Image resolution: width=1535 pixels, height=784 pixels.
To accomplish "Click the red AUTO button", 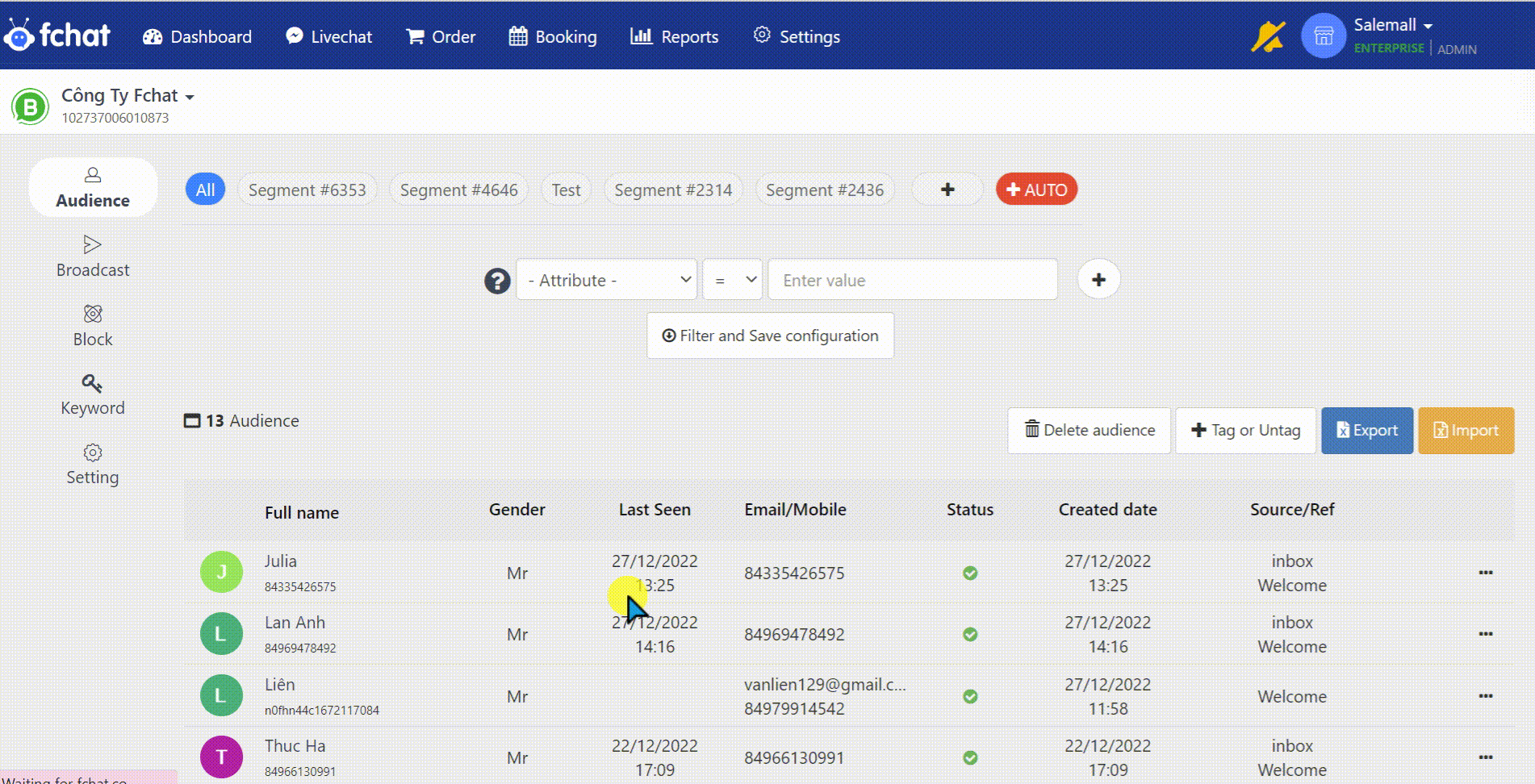I will 1037,190.
